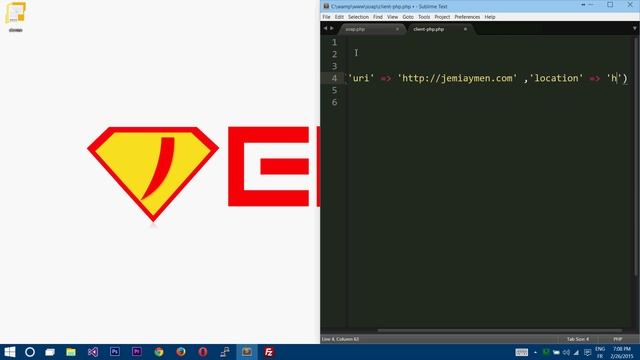
Task: Open File Explorer from taskbar
Action: 71,352
